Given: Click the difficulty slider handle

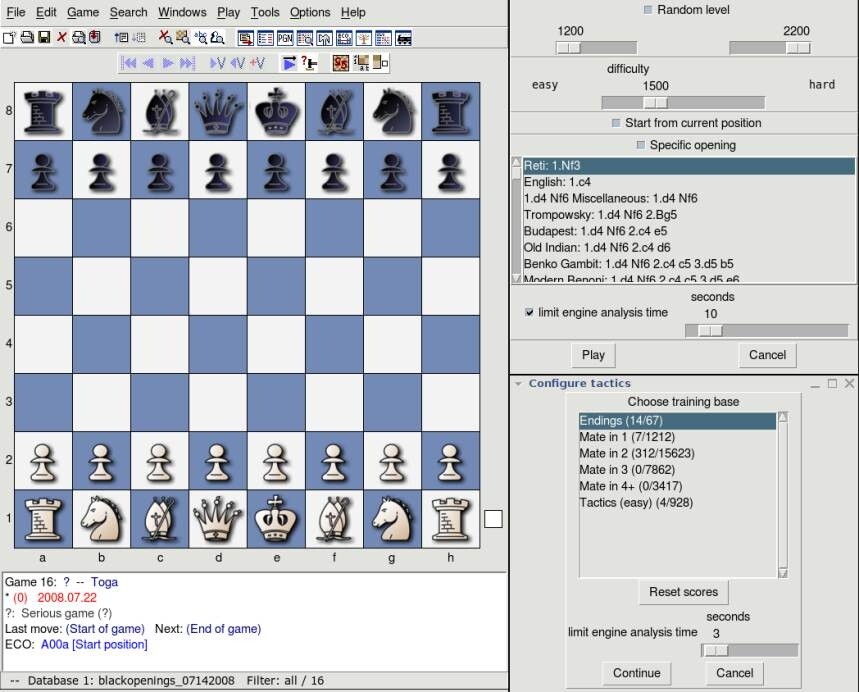Looking at the screenshot, I should [655, 103].
